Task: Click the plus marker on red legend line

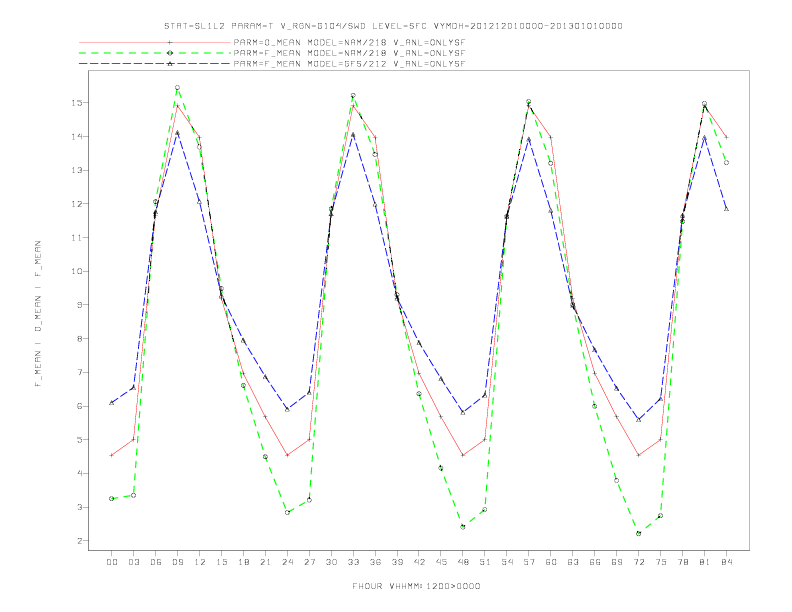Action: pos(170,42)
